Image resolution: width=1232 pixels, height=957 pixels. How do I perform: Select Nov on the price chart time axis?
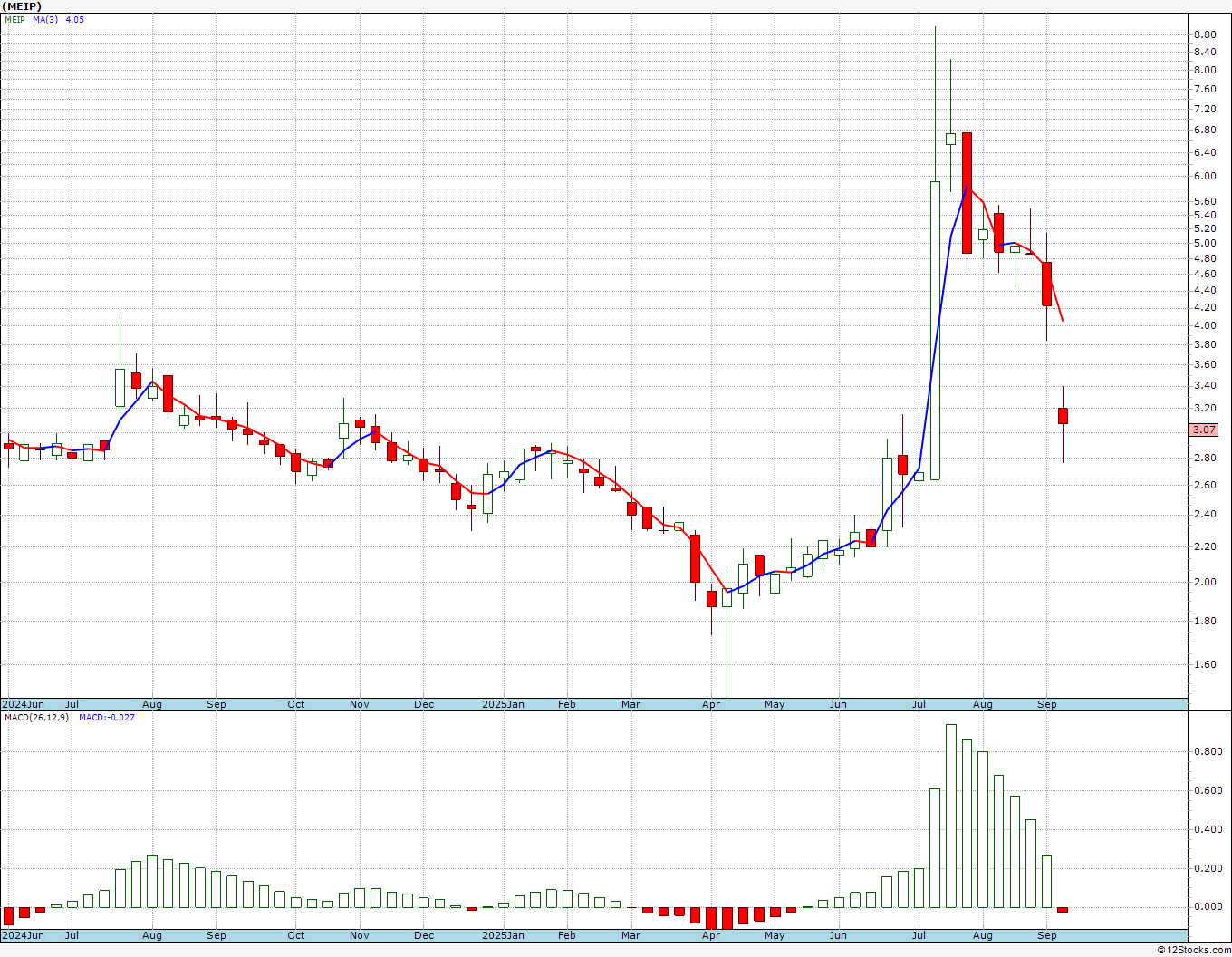point(360,704)
